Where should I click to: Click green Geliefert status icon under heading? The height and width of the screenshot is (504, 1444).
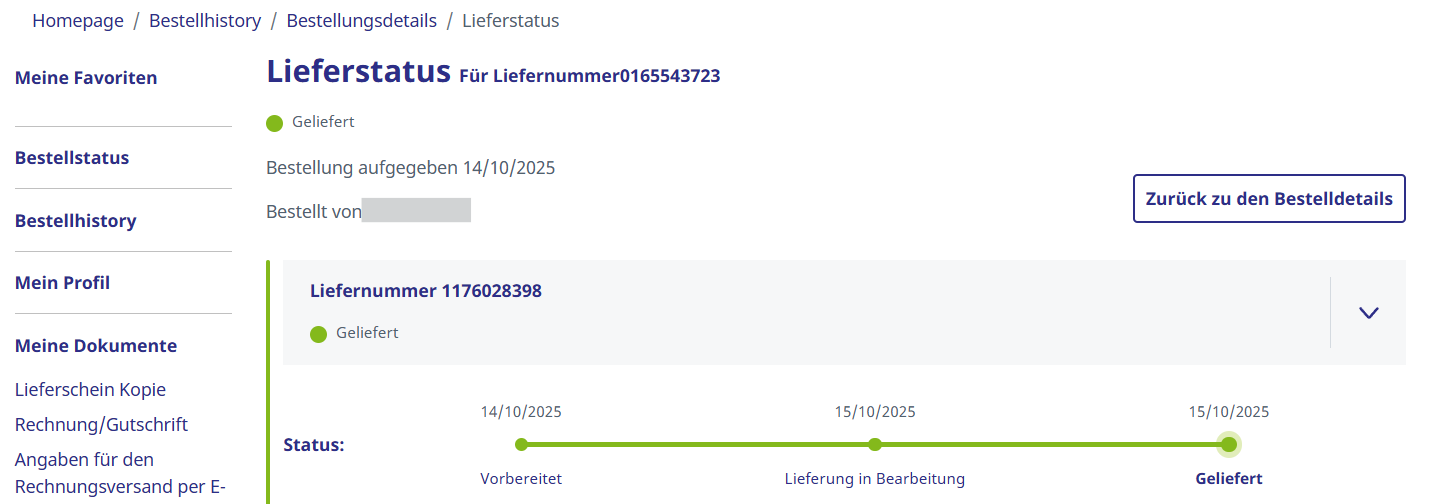click(275, 123)
